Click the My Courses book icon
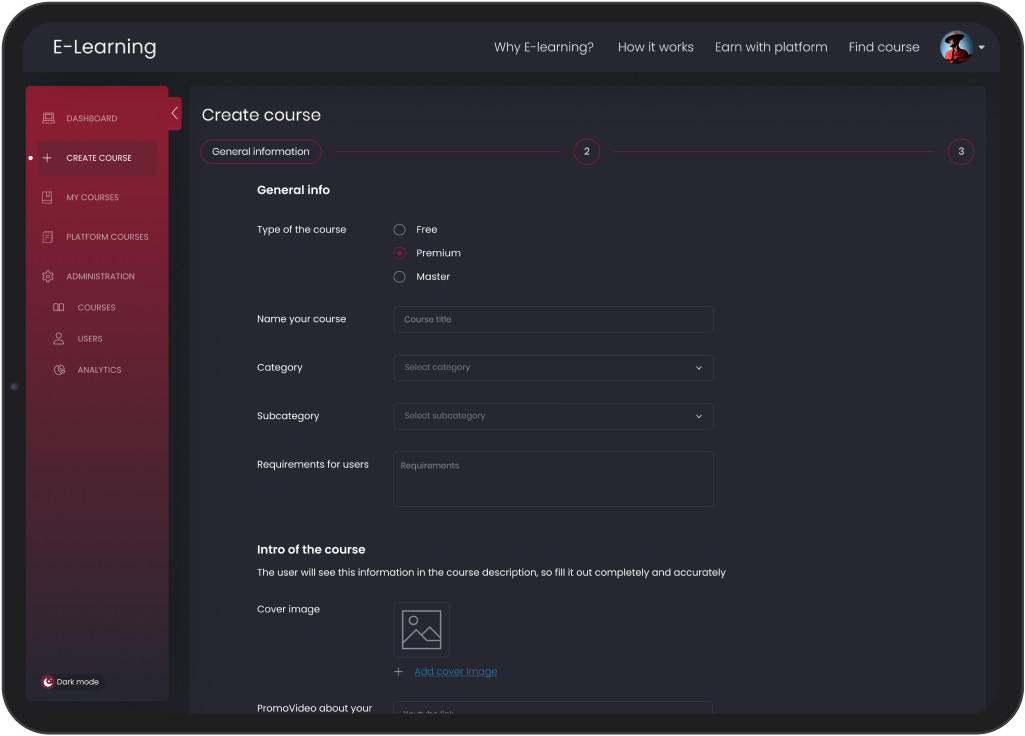The height and width of the screenshot is (736, 1025). pyautogui.click(x=48, y=198)
